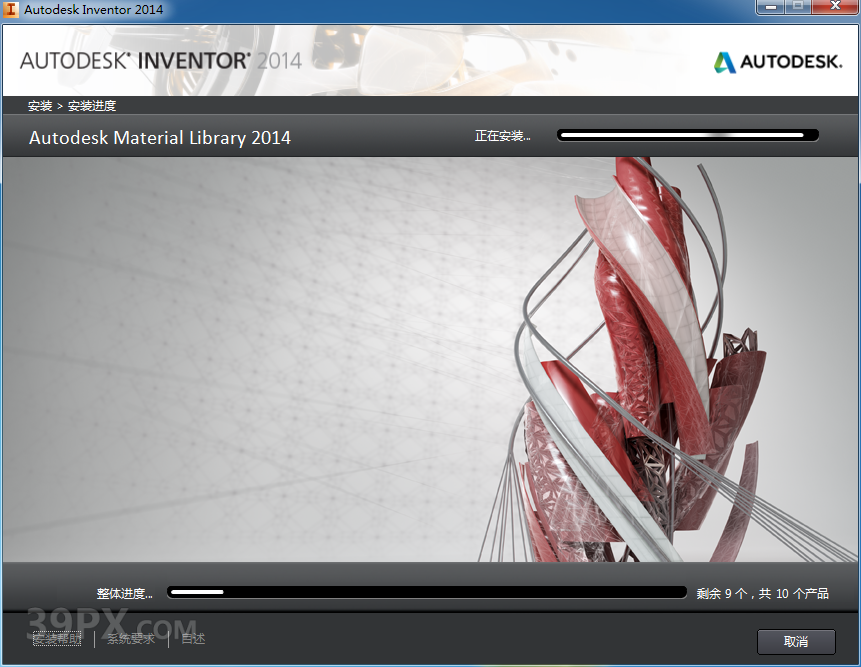Minimize the installer window

(769, 8)
